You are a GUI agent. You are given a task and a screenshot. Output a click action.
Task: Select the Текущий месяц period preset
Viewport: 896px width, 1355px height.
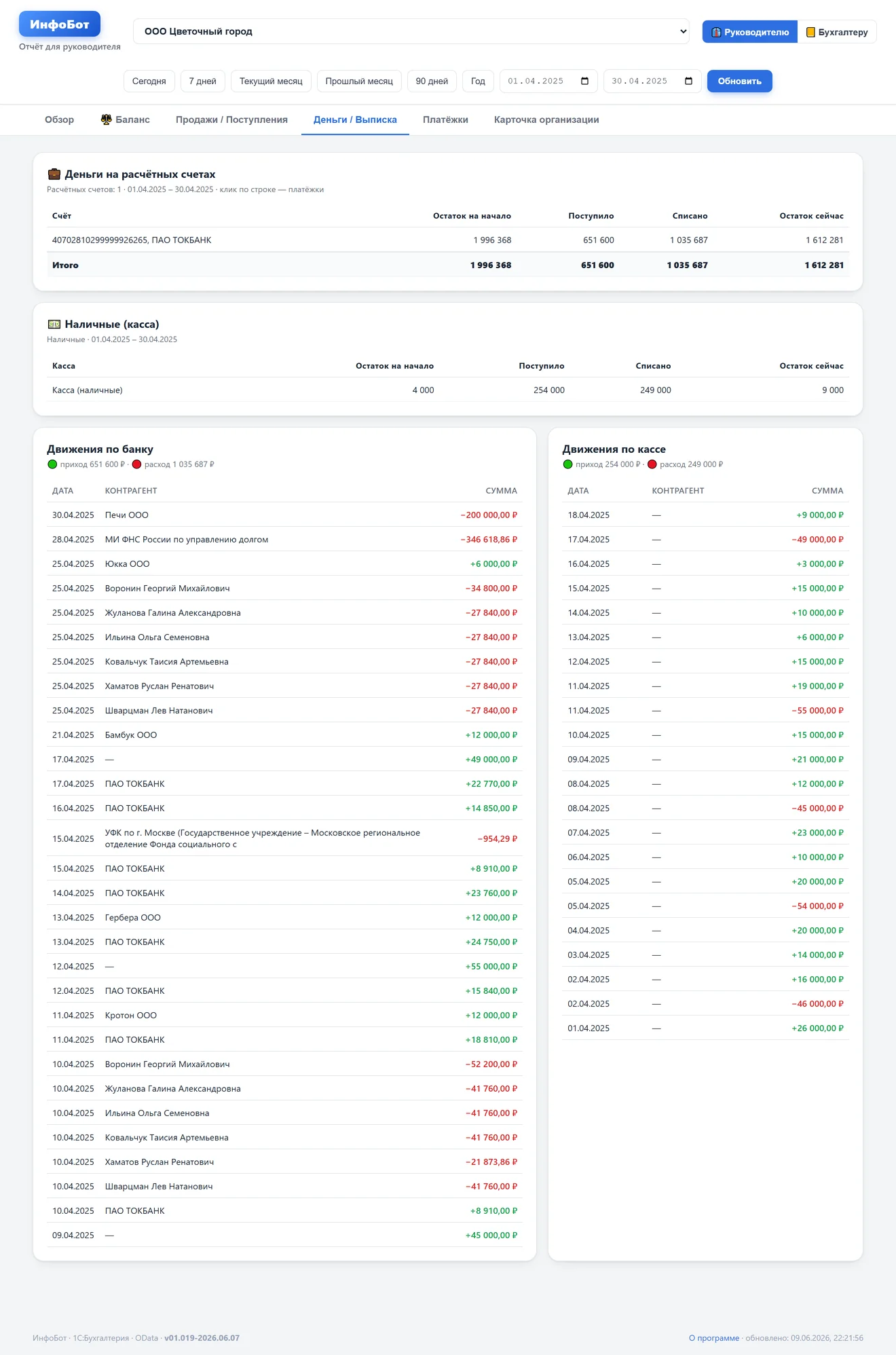tap(271, 81)
